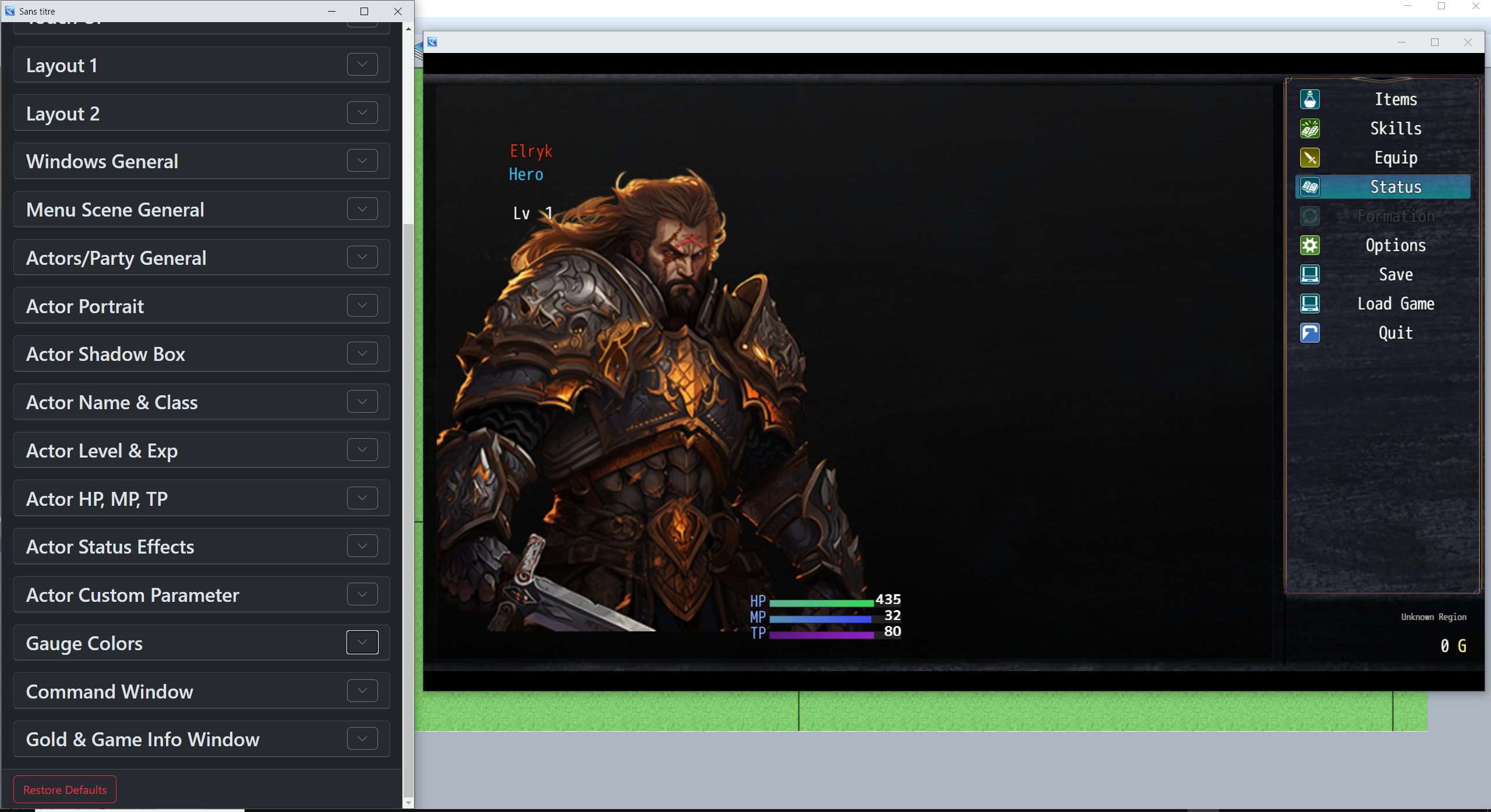The width and height of the screenshot is (1491, 812).
Task: Click the purple TP gauge bar
Action: 821,636
